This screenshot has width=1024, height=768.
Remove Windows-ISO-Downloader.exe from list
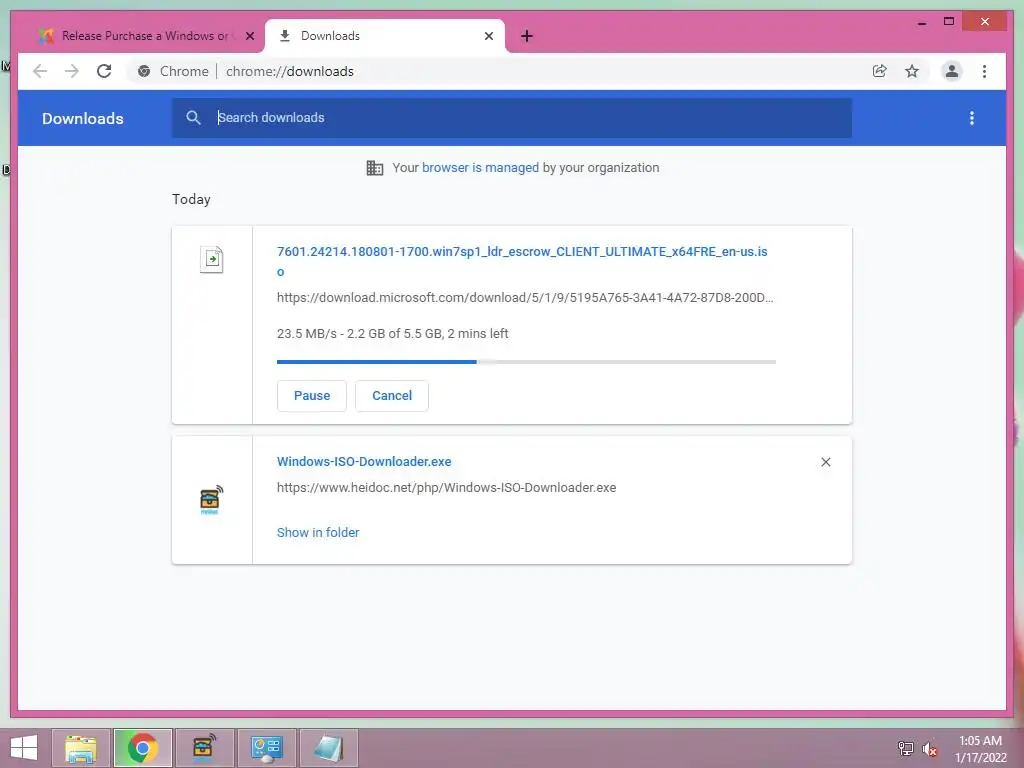825,462
